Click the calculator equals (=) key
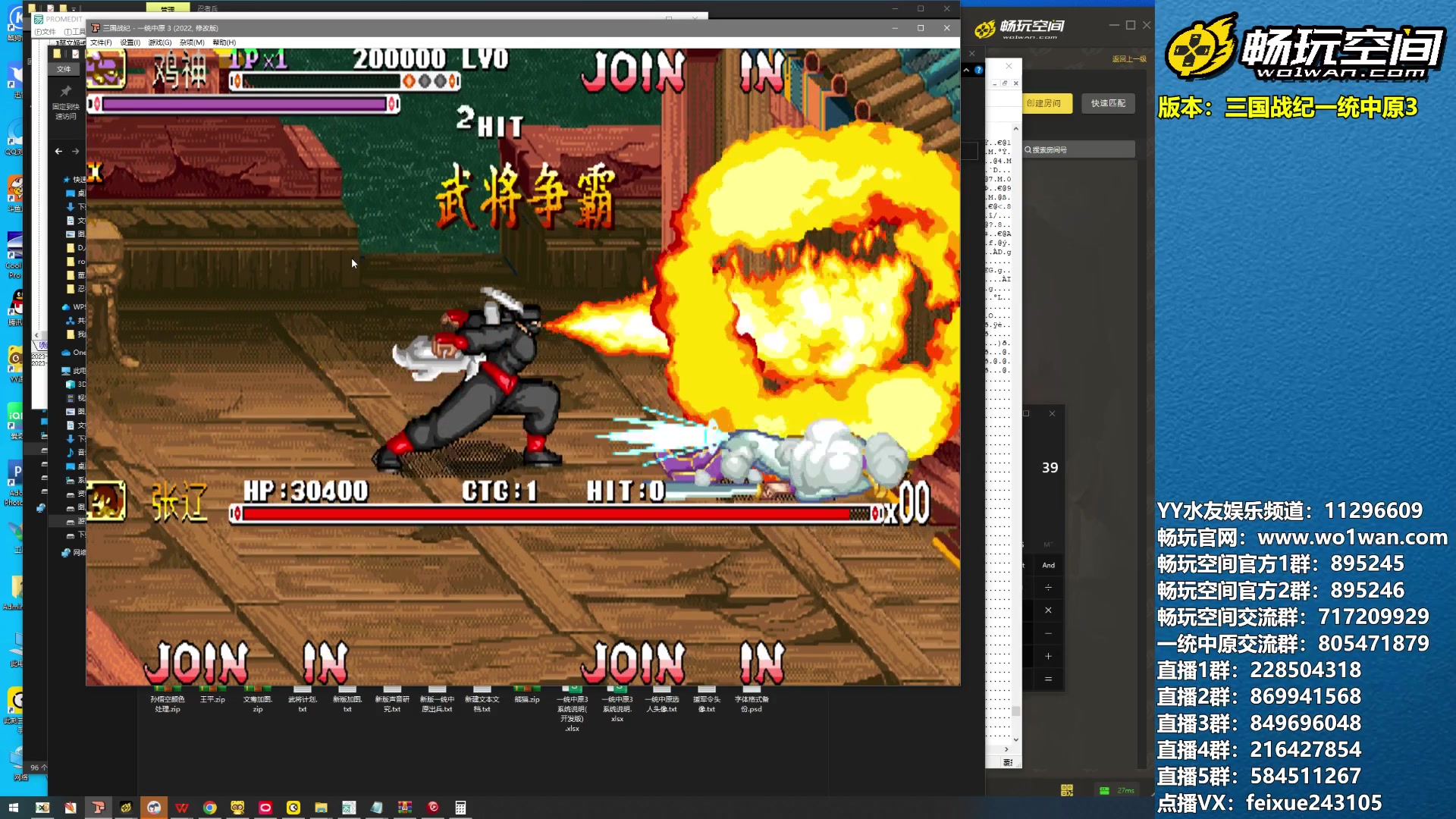1456x819 pixels. point(1048,679)
